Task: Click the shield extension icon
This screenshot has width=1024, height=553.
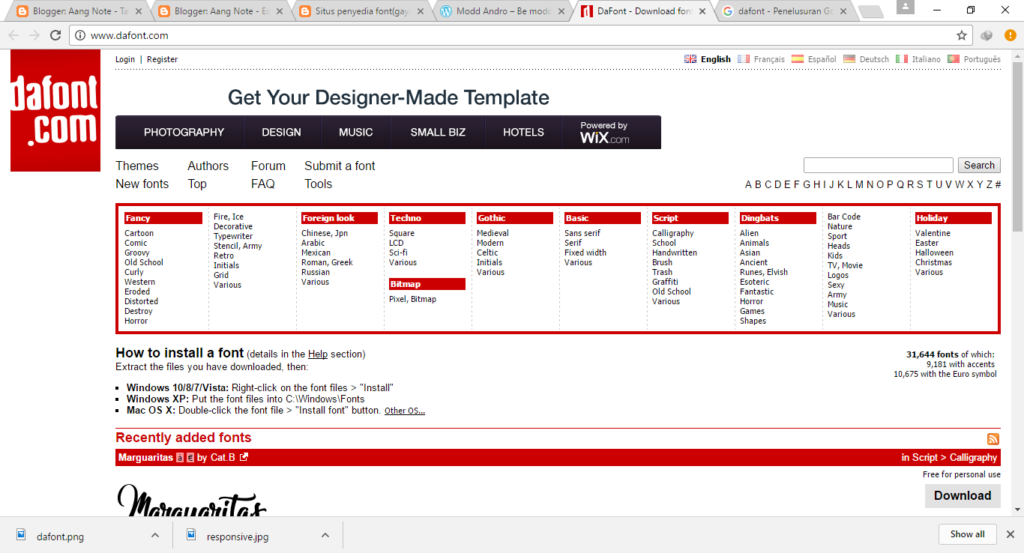Action: (987, 35)
